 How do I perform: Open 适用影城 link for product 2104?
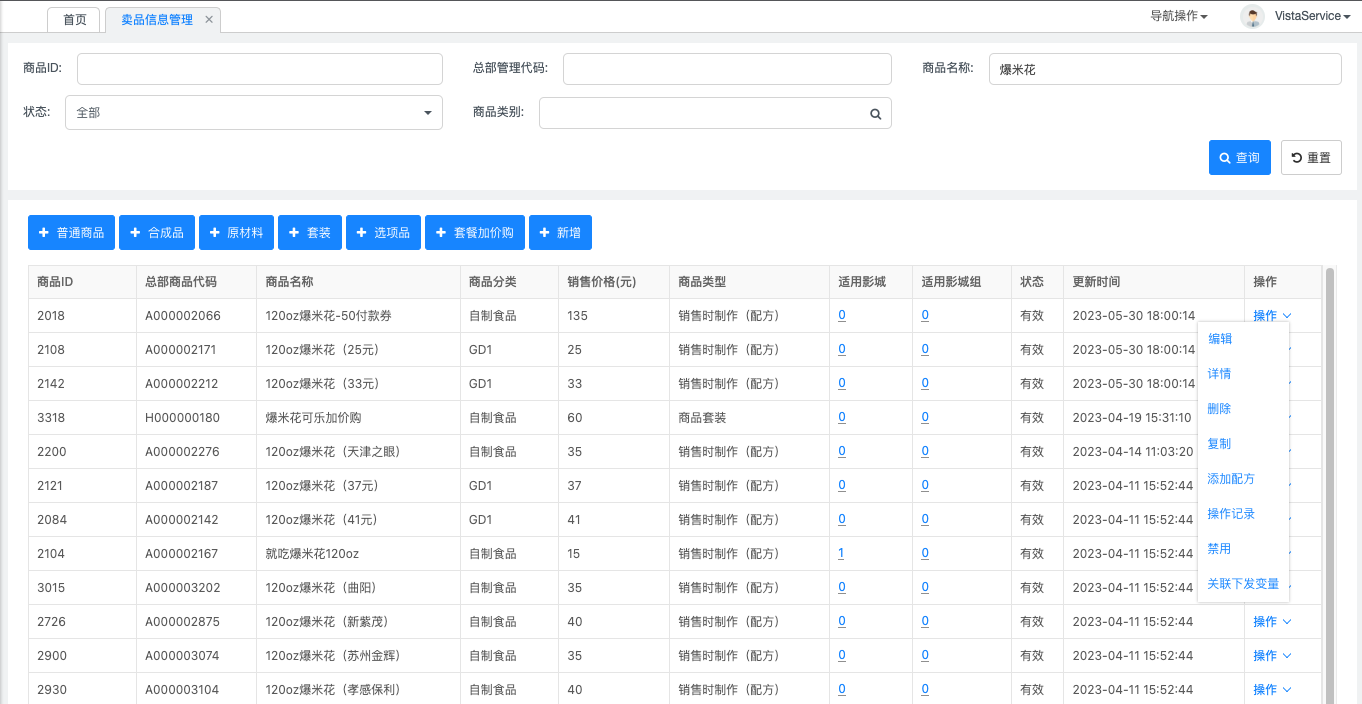tap(842, 554)
